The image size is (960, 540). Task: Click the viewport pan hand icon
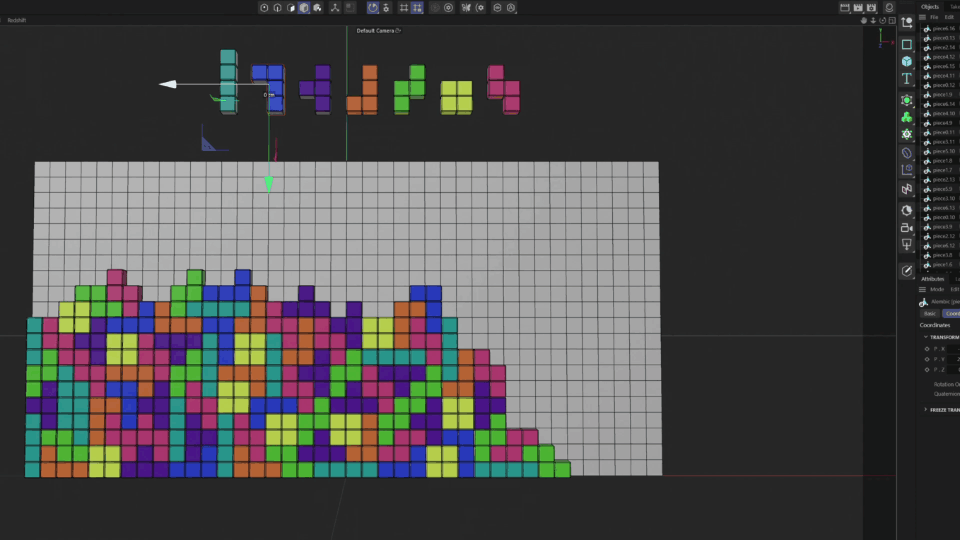tap(864, 20)
